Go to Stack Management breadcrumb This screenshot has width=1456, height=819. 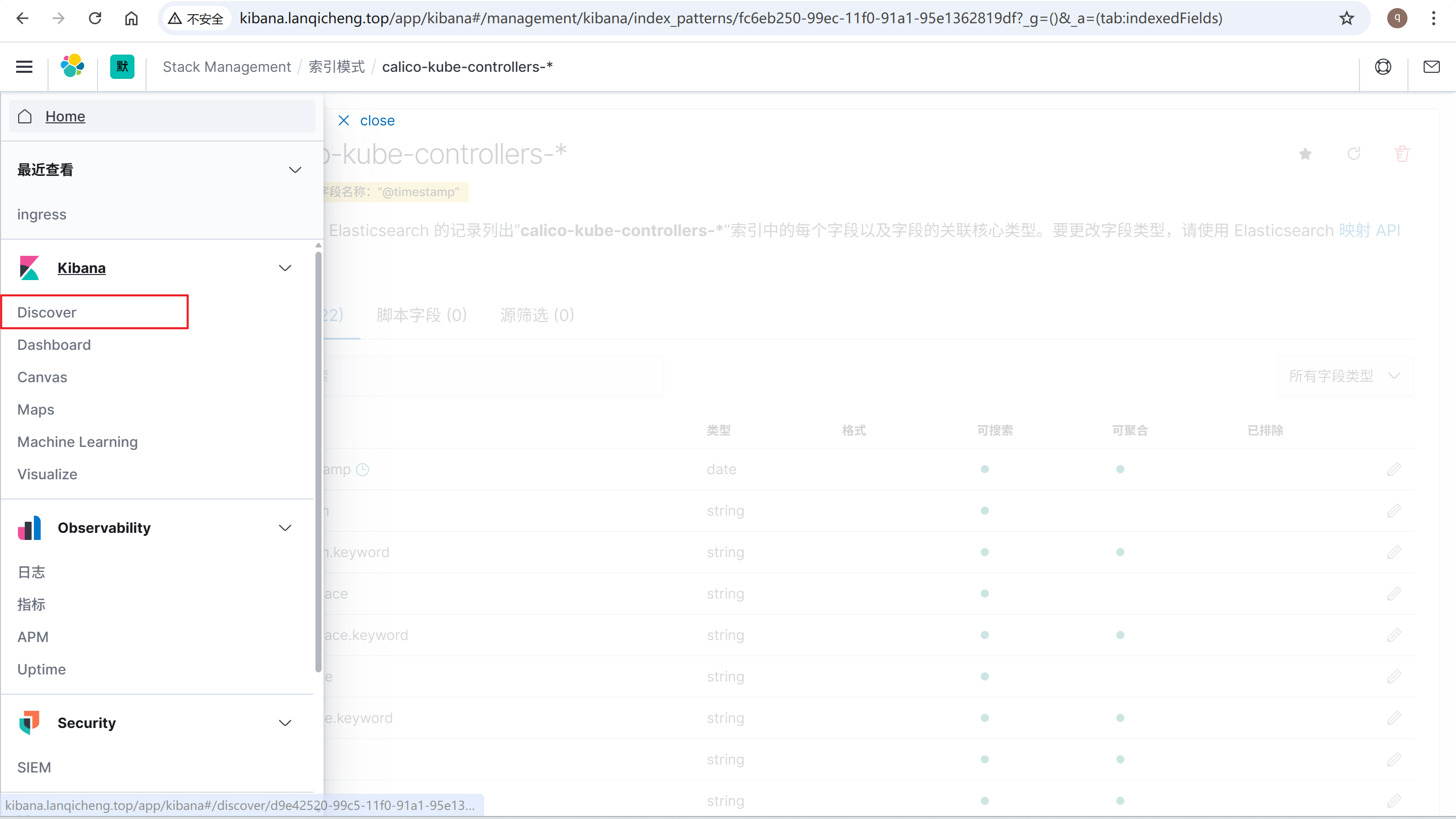click(226, 67)
